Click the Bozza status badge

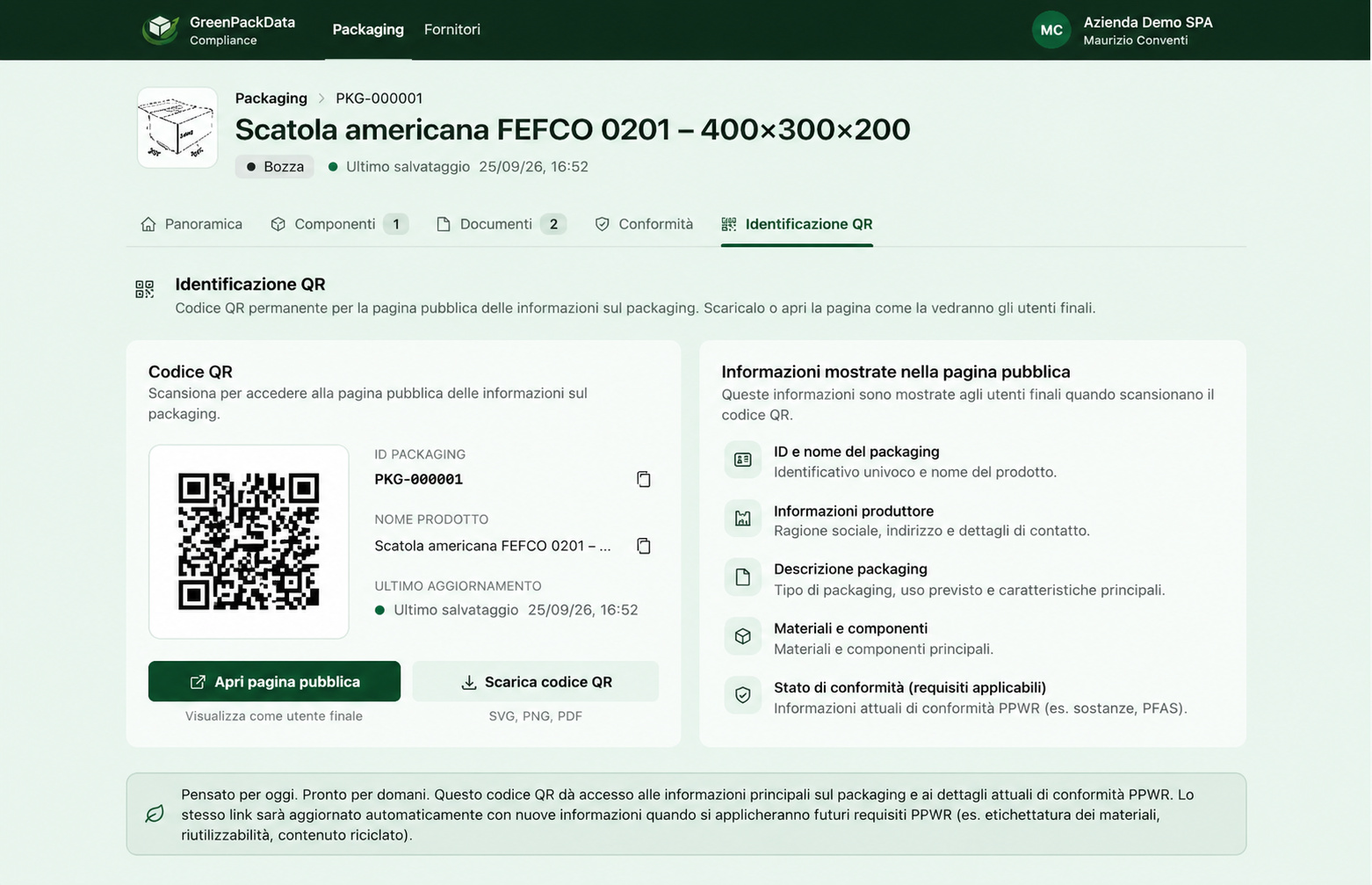tap(275, 166)
